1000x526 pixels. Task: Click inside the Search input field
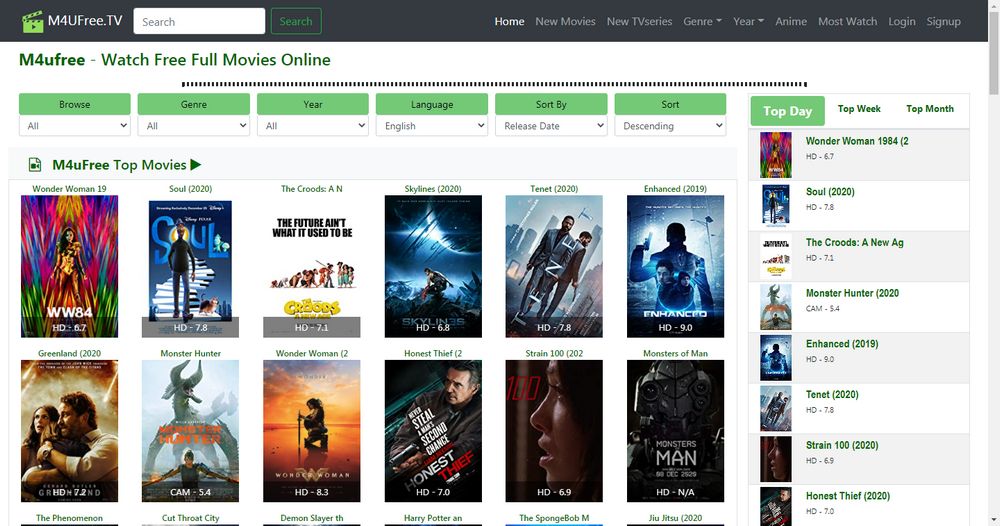pos(199,21)
